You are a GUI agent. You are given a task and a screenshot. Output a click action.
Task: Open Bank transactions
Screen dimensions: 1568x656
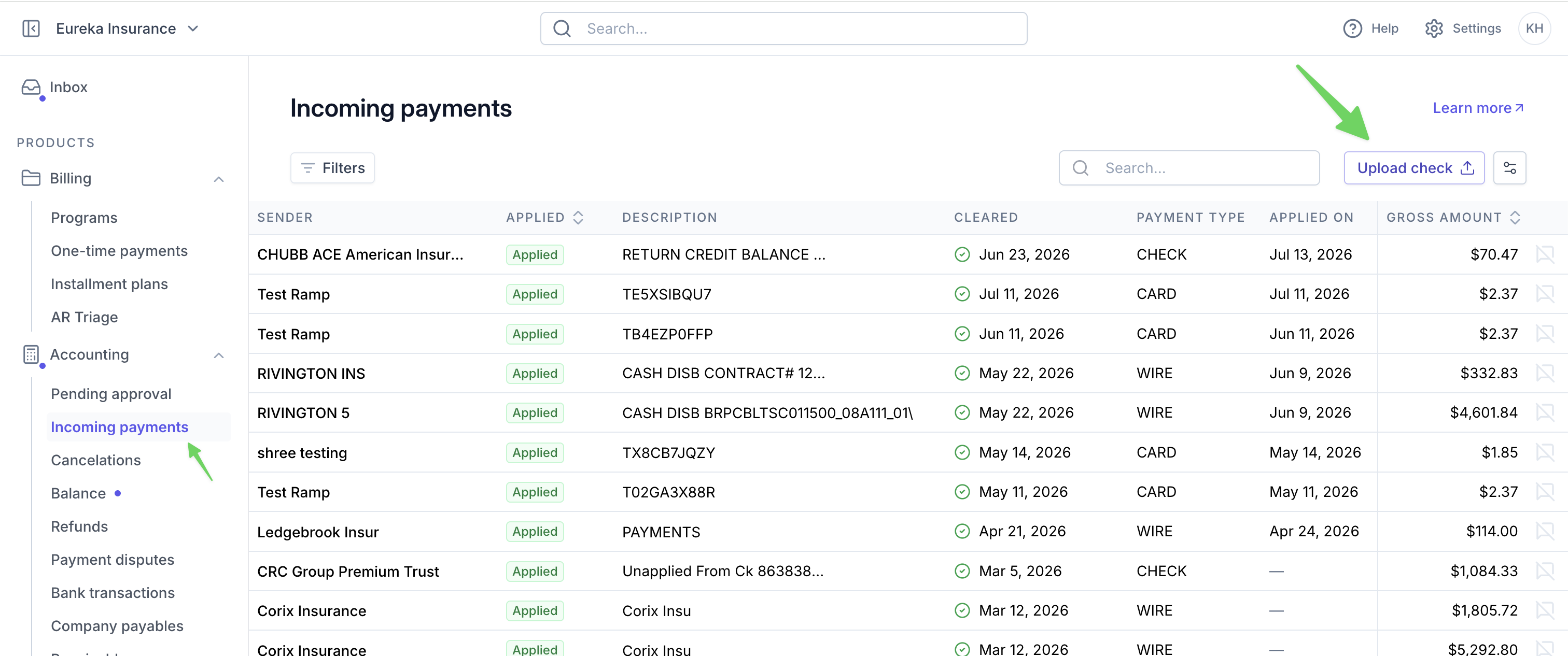pos(113,593)
